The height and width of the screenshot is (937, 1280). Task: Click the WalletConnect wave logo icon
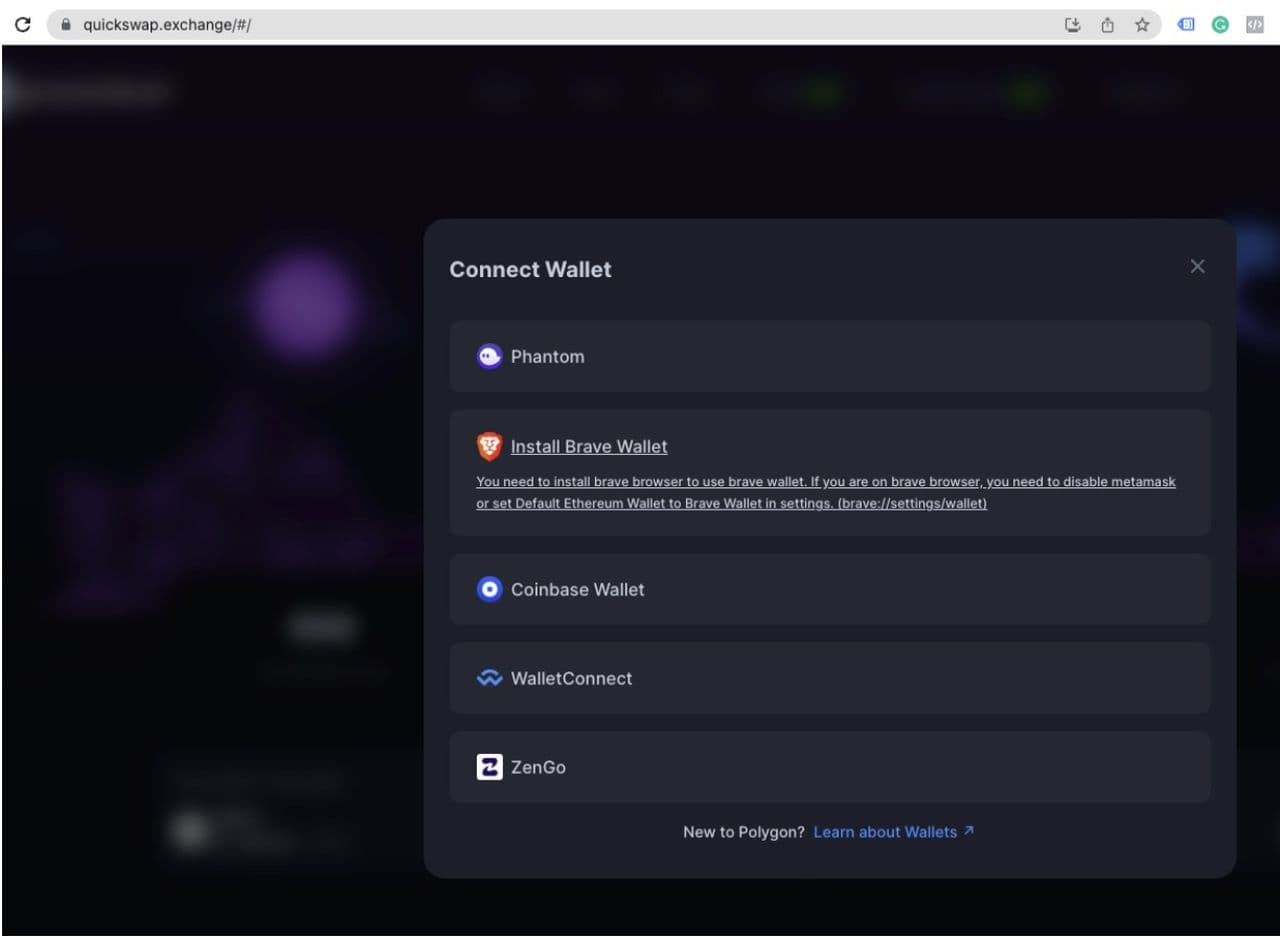tap(489, 678)
